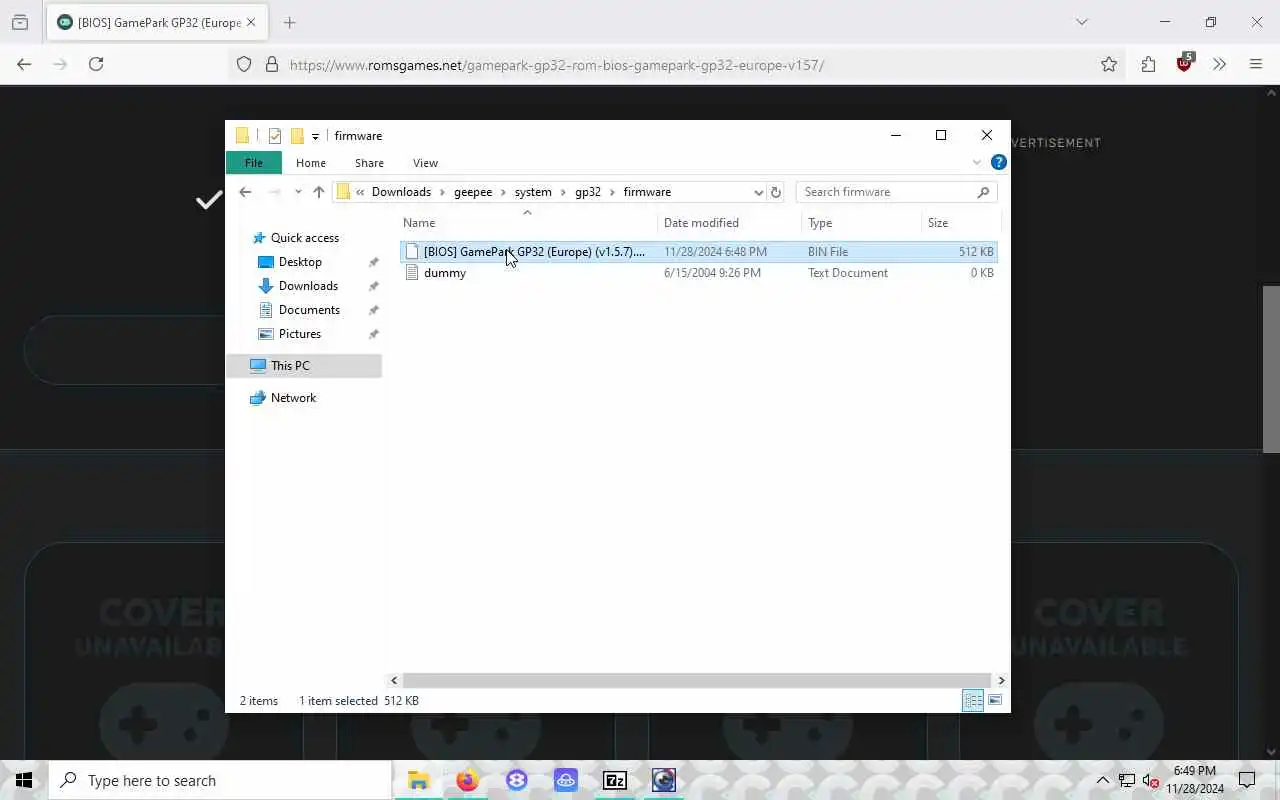Image resolution: width=1280 pixels, height=800 pixels.
Task: Click the horizontal scrollbar in file list
Action: [x=698, y=680]
